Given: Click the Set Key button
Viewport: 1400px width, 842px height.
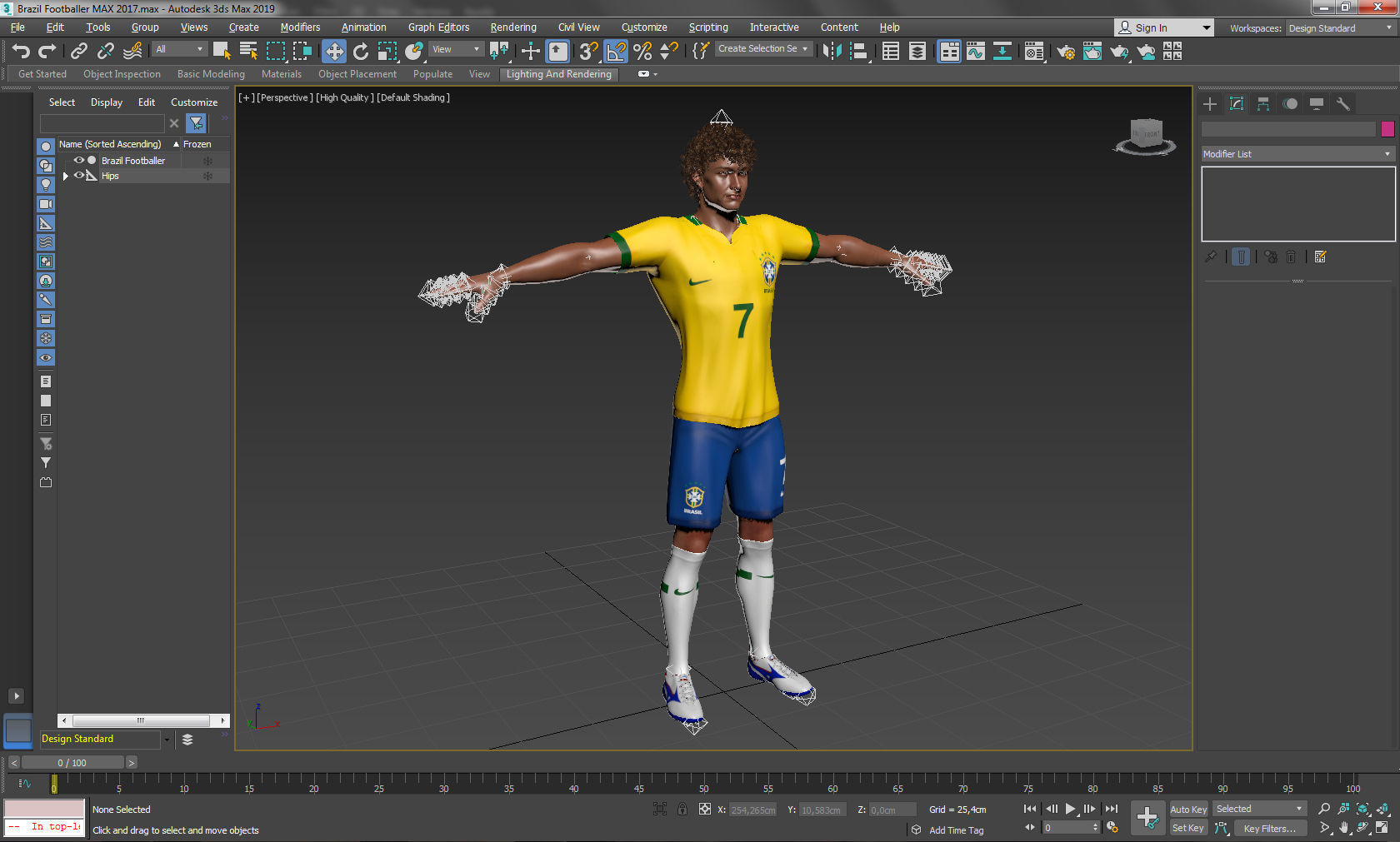Looking at the screenshot, I should pos(1188,828).
